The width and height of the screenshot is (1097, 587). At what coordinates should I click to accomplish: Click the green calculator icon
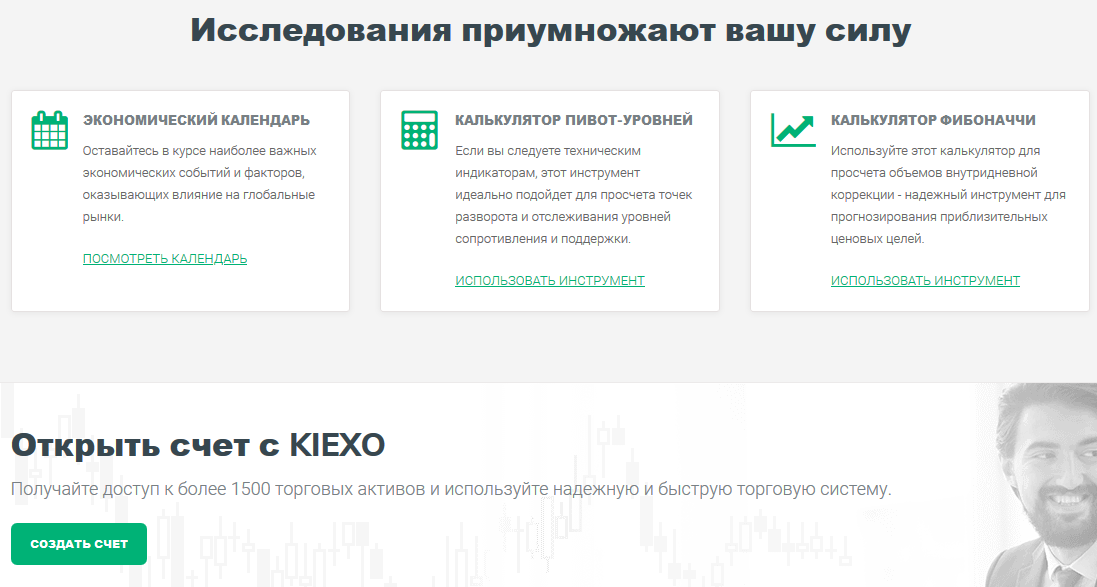pos(419,129)
